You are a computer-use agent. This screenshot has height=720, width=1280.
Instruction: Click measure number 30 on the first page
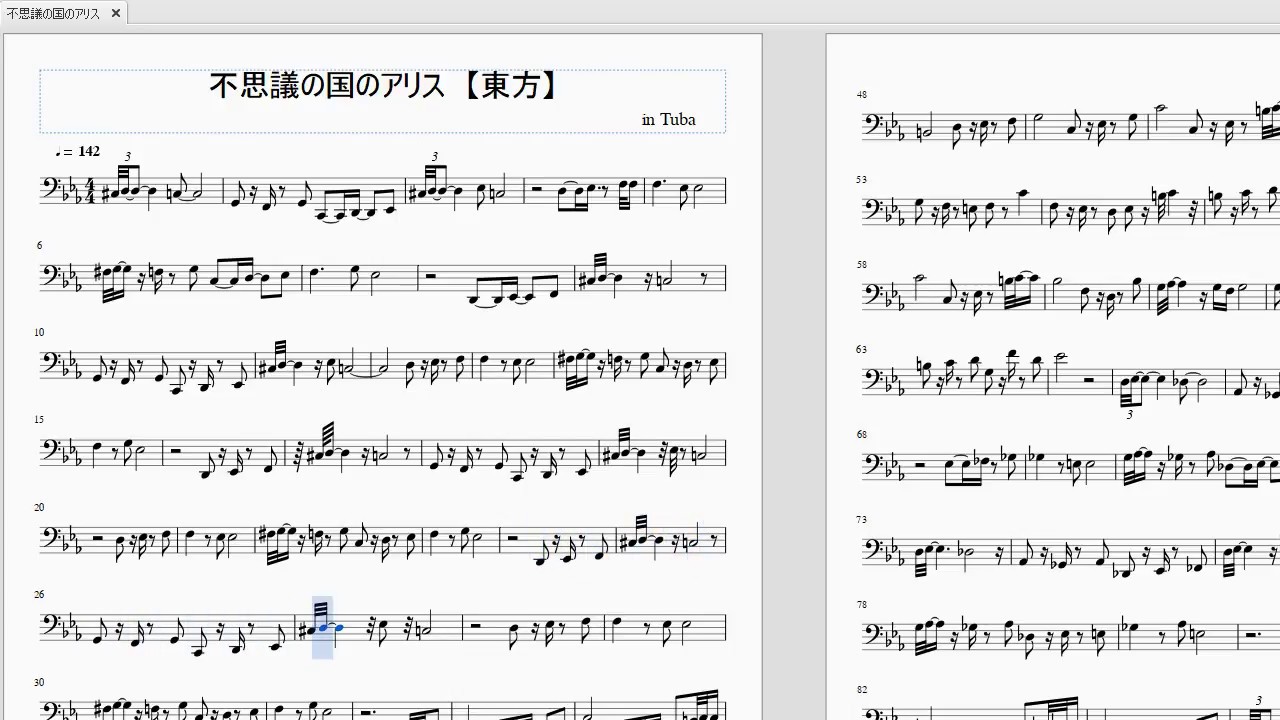[x=39, y=682]
